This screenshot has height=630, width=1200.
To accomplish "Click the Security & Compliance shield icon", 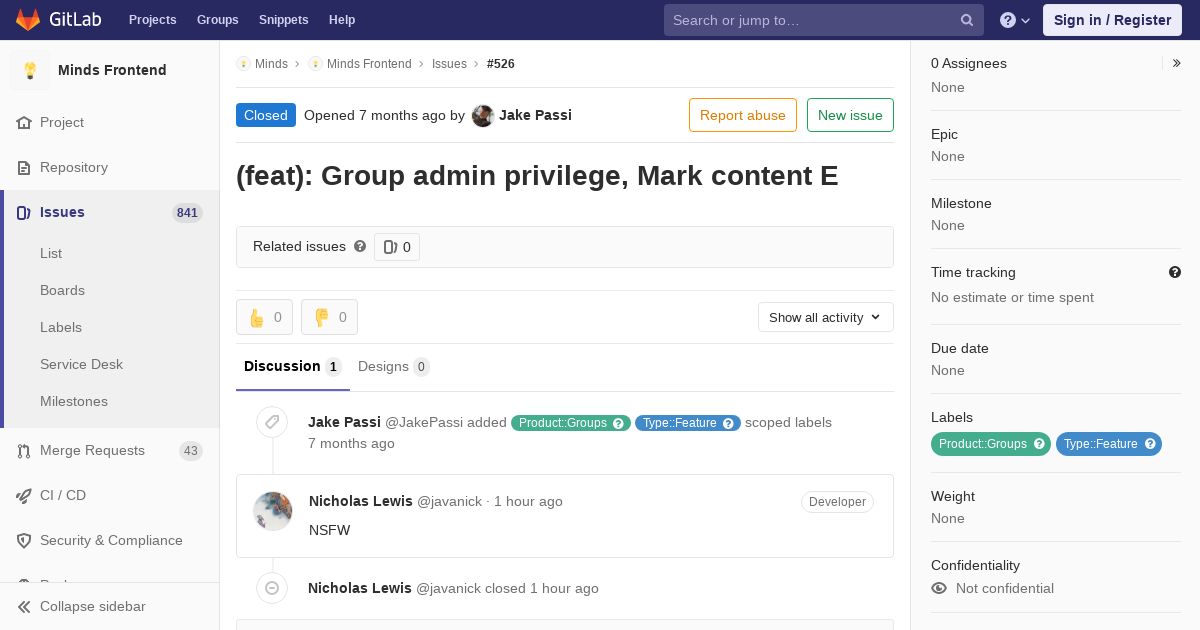I will pyautogui.click(x=24, y=541).
